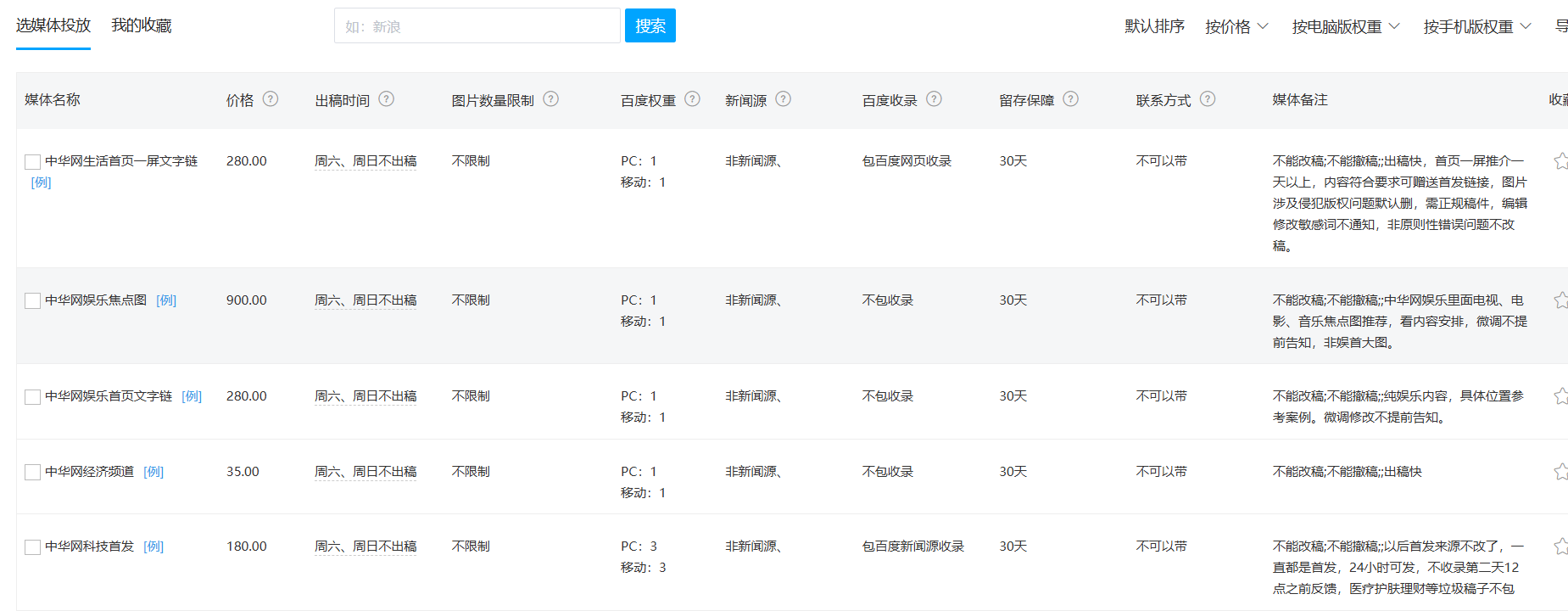The width and height of the screenshot is (1568, 611).
Task: Open [例] link for 中华网娱乐焦点图
Action: 166,300
